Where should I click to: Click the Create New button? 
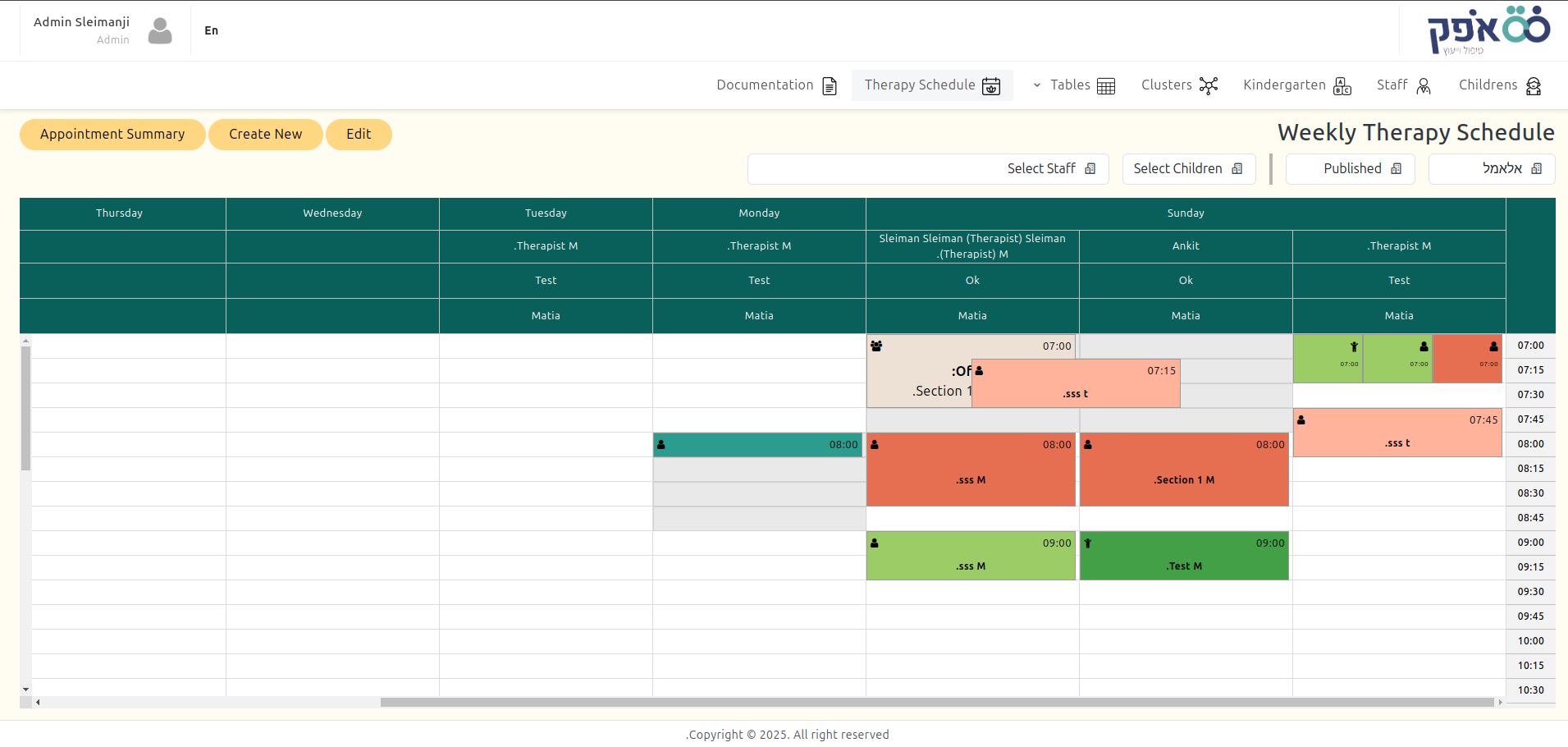pyautogui.click(x=266, y=135)
